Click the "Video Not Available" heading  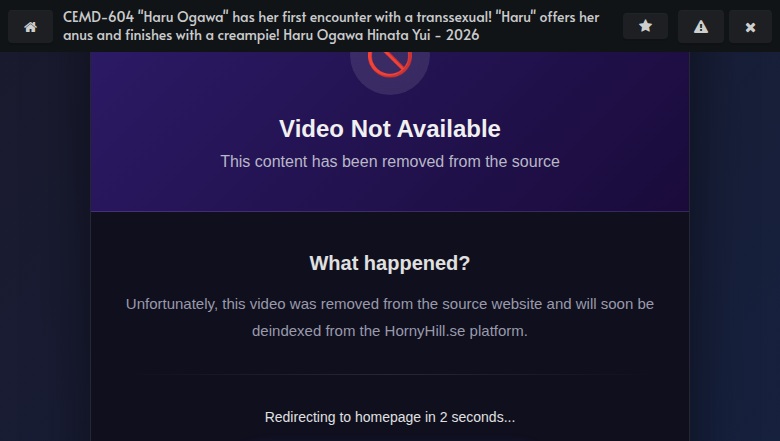(390, 129)
